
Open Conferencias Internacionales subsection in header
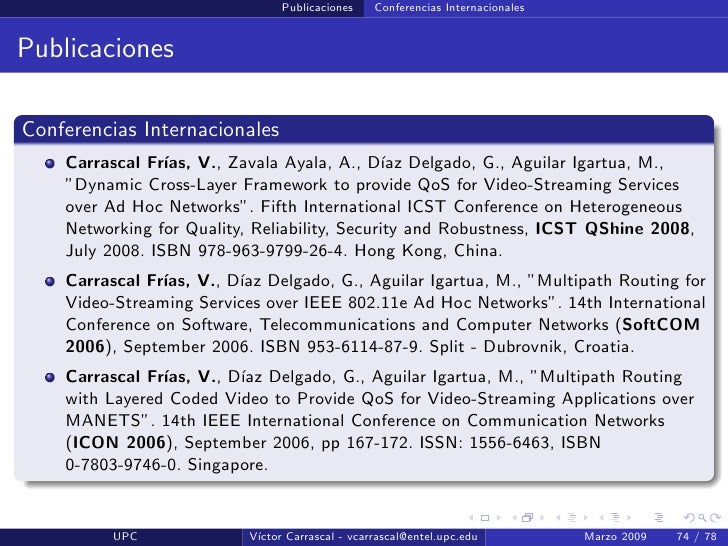[x=449, y=7]
